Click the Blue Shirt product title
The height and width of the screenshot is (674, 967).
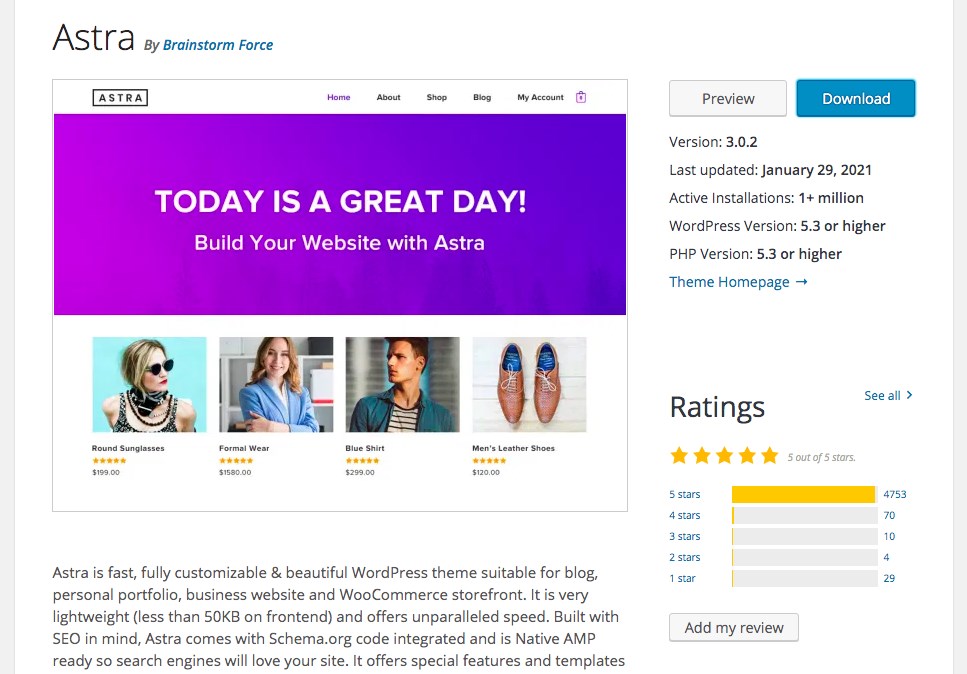tap(365, 448)
